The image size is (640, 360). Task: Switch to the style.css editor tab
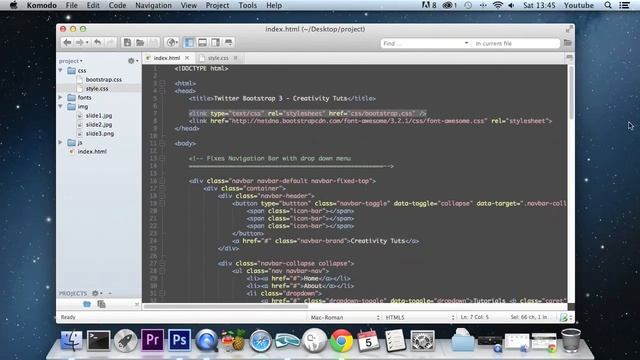click(218, 58)
